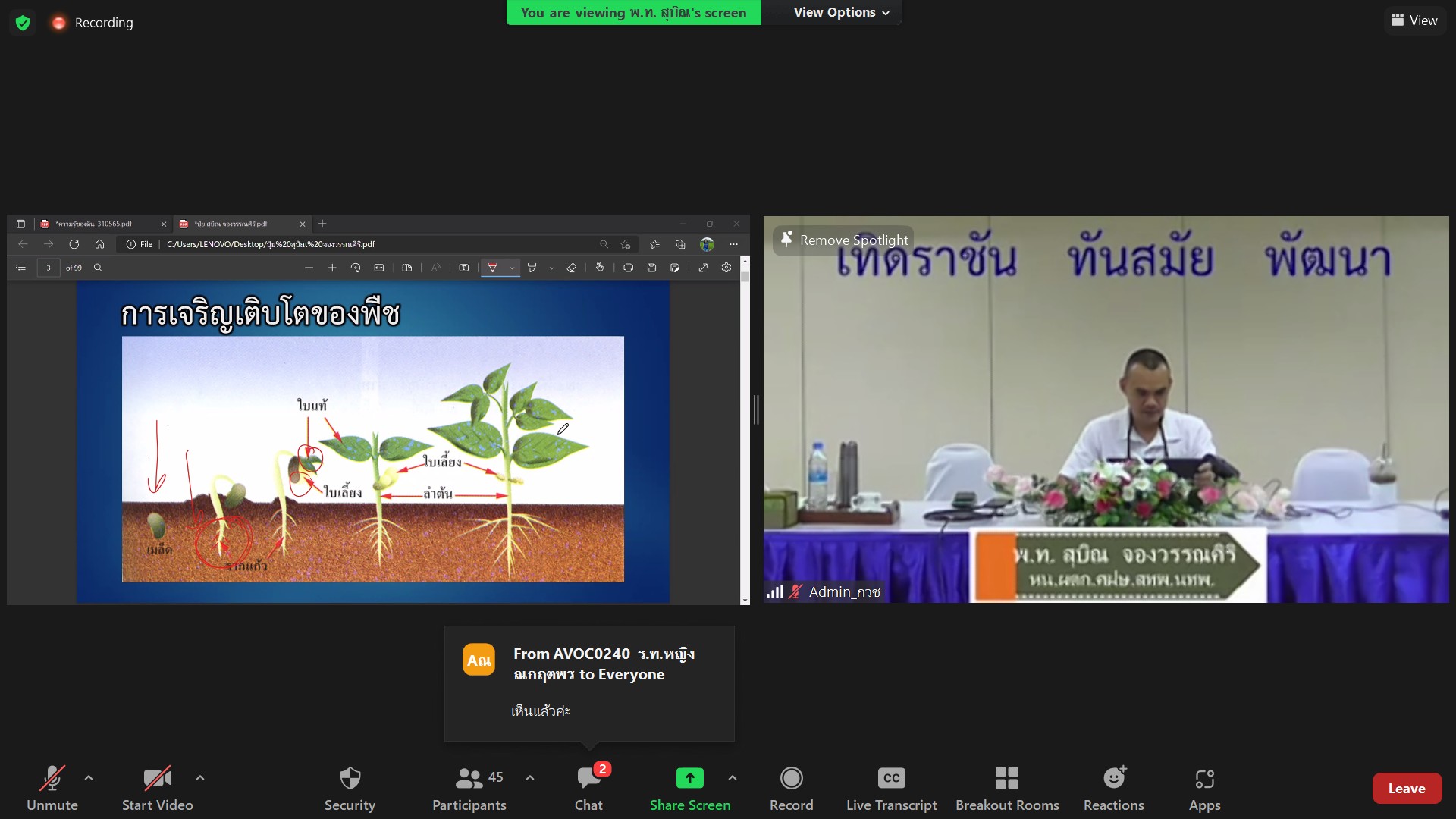Click the browser tab actions menu icon
The image size is (1456, 819).
click(x=21, y=224)
